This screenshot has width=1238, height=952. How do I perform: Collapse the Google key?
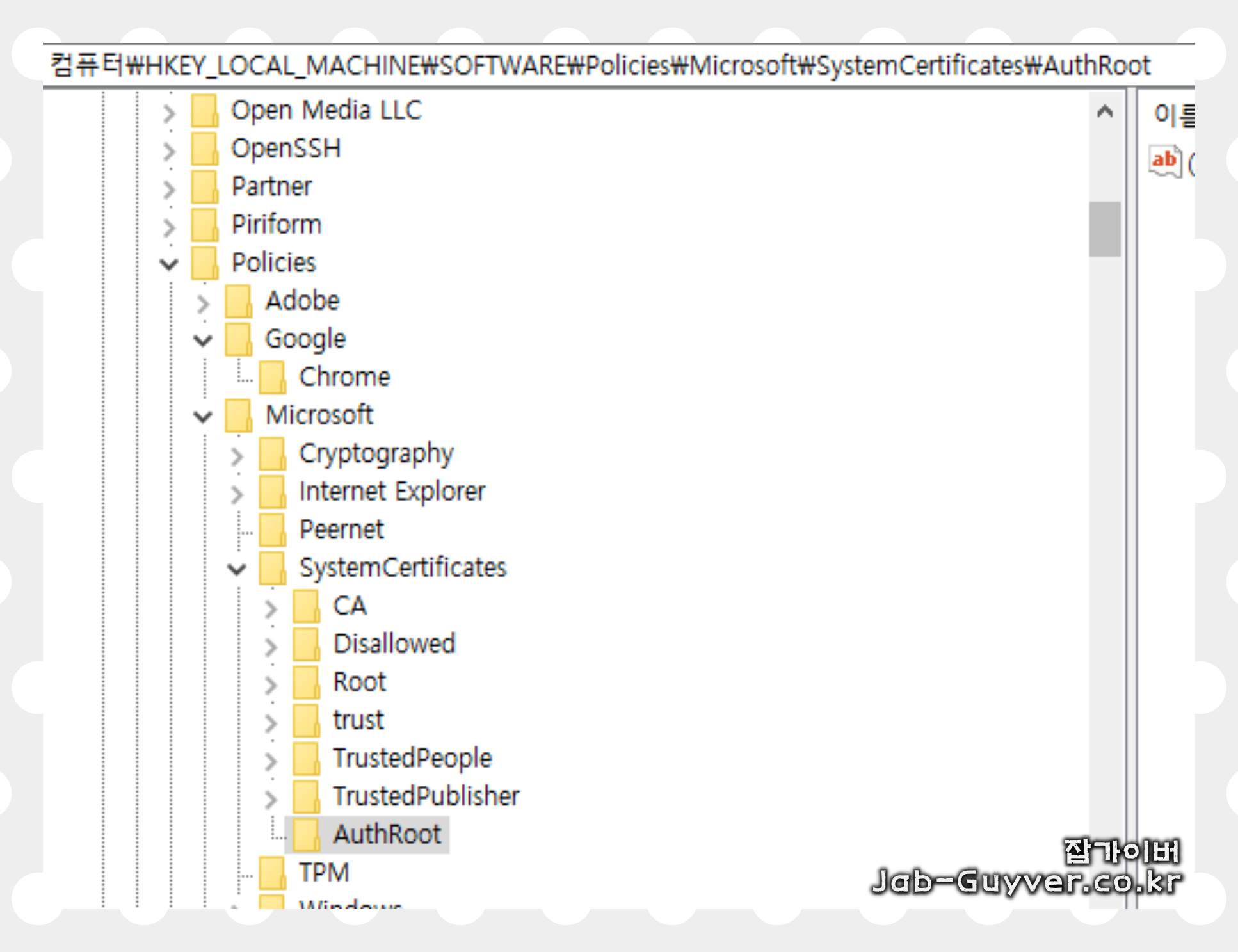coord(203,340)
